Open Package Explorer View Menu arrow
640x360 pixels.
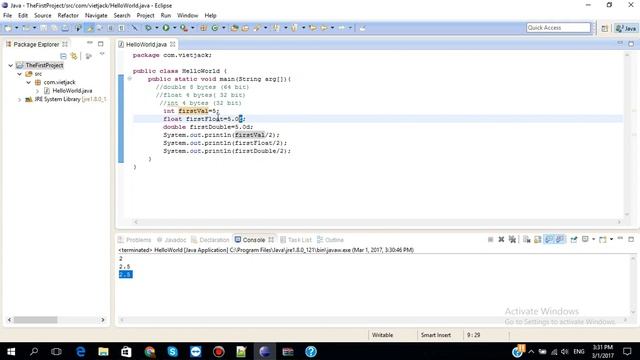(102, 54)
